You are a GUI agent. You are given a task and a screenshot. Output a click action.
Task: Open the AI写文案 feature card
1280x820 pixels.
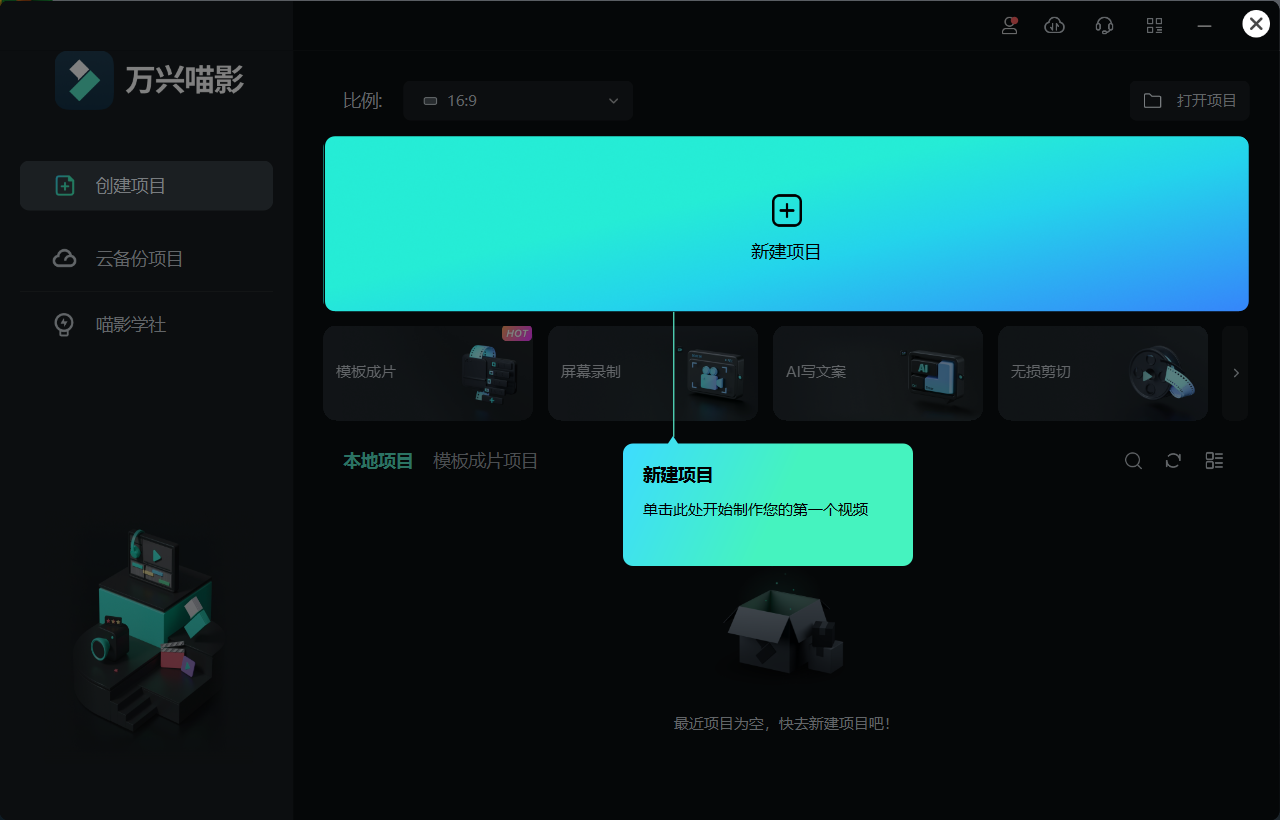click(x=877, y=373)
